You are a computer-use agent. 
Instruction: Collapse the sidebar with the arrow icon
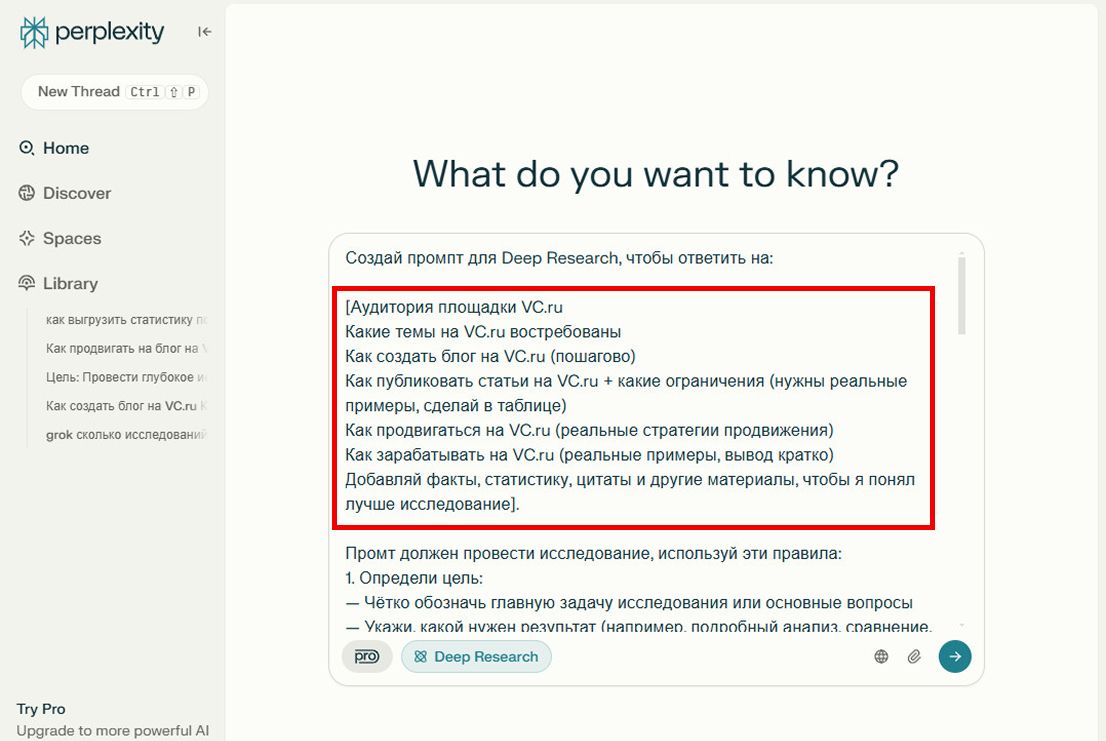[x=203, y=31]
